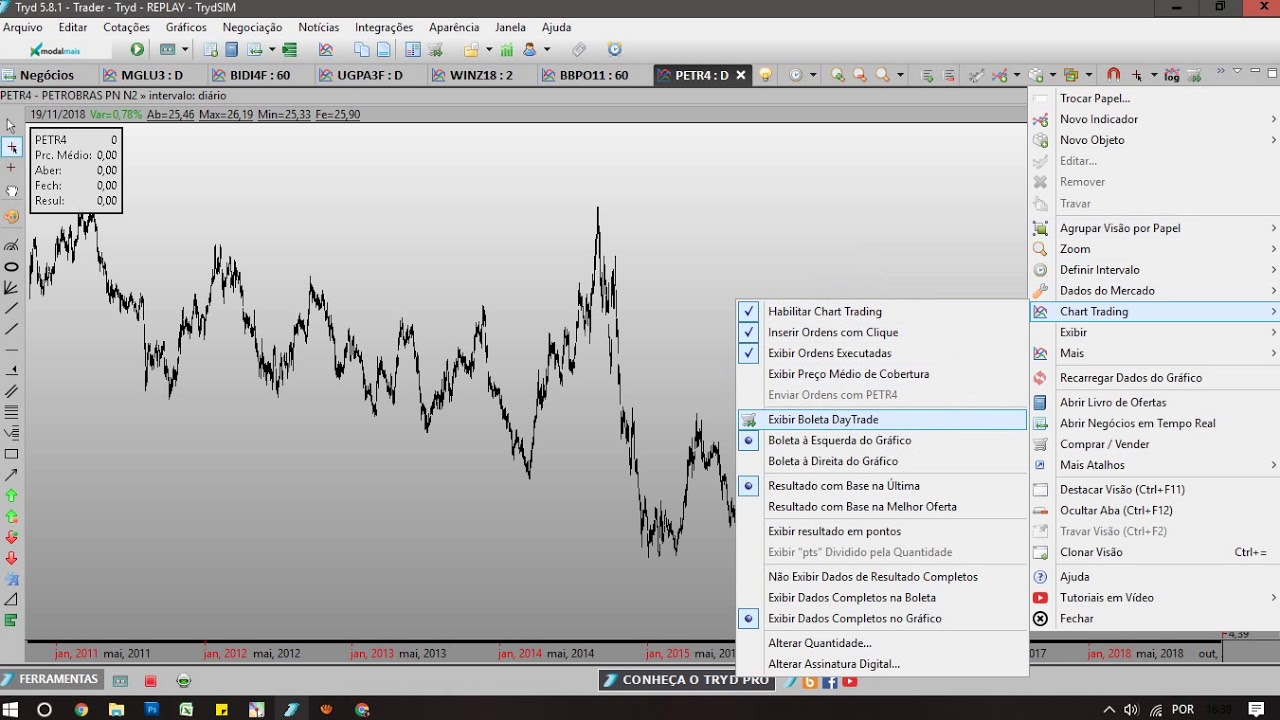This screenshot has width=1280, height=720.
Task: Click the volume icon in the system tray
Action: pos(1130,709)
